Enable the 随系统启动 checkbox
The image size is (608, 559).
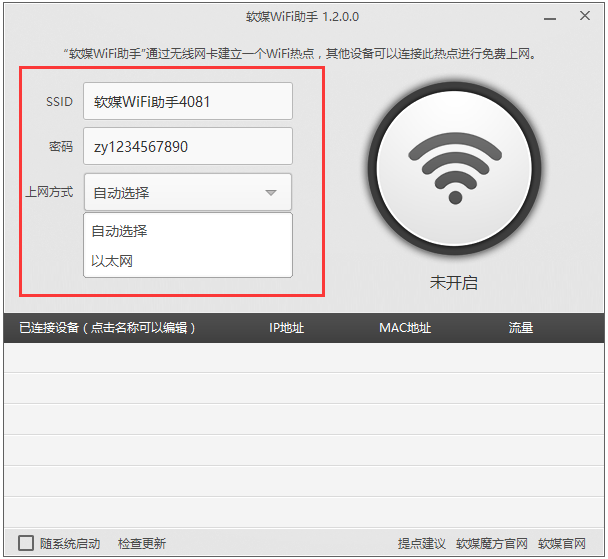pyautogui.click(x=27, y=543)
